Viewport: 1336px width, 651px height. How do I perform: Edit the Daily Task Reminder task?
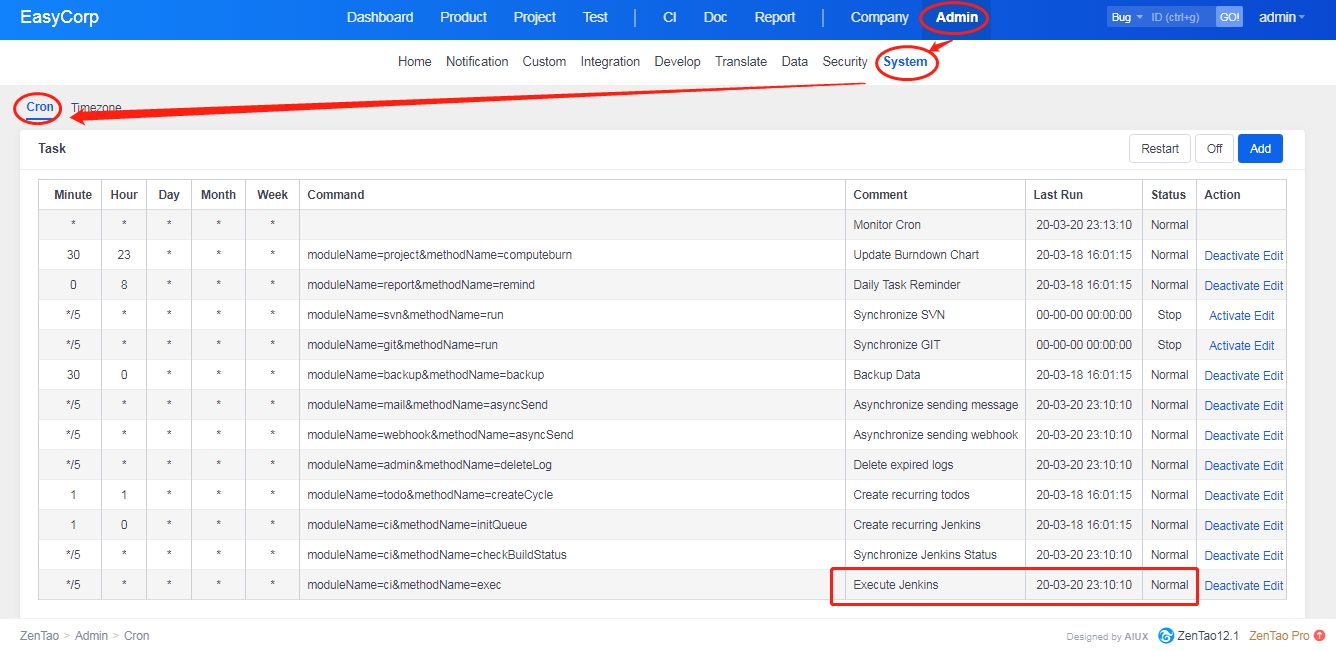[x=1273, y=286]
